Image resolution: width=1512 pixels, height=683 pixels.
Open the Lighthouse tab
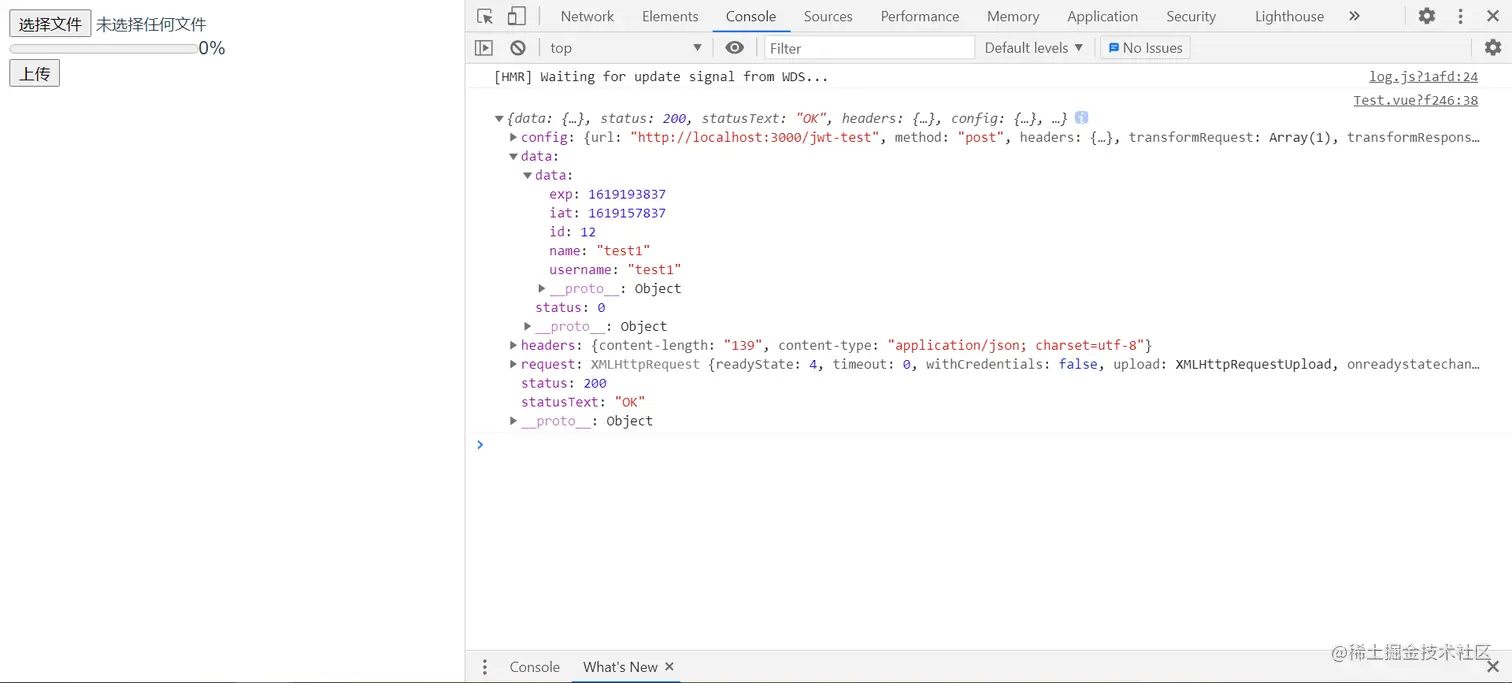pyautogui.click(x=1289, y=16)
